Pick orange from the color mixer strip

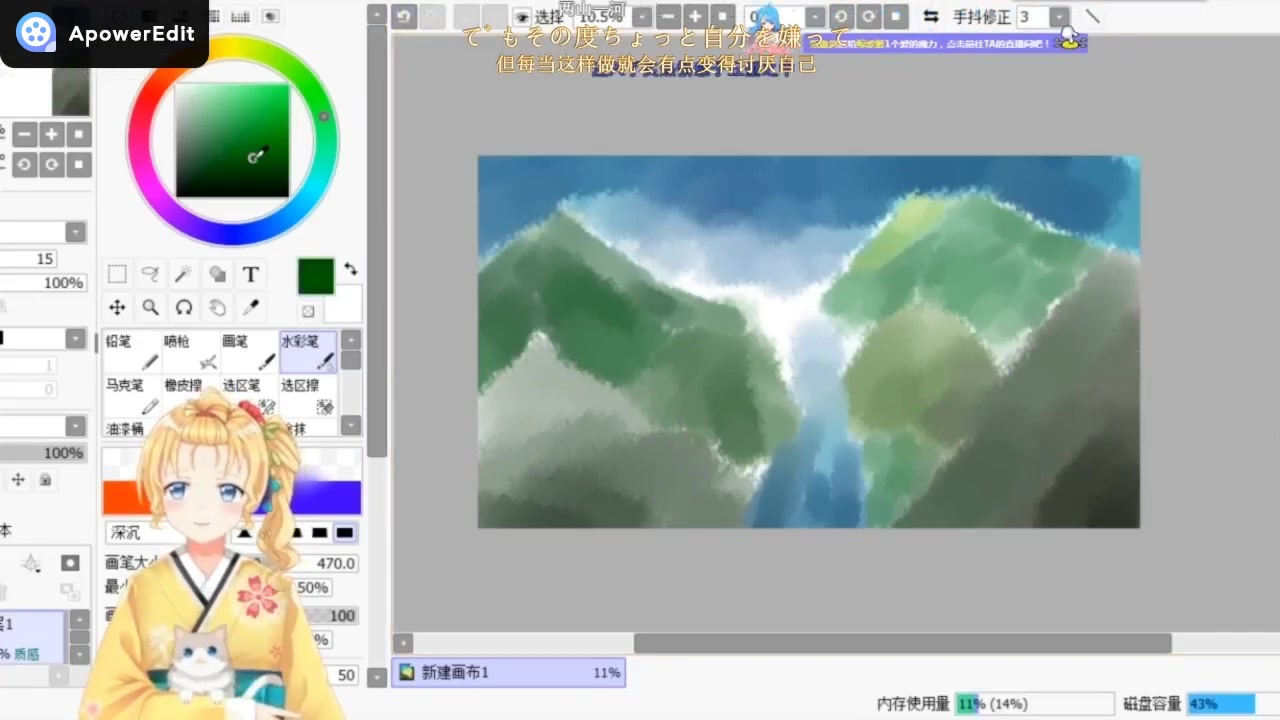120,497
